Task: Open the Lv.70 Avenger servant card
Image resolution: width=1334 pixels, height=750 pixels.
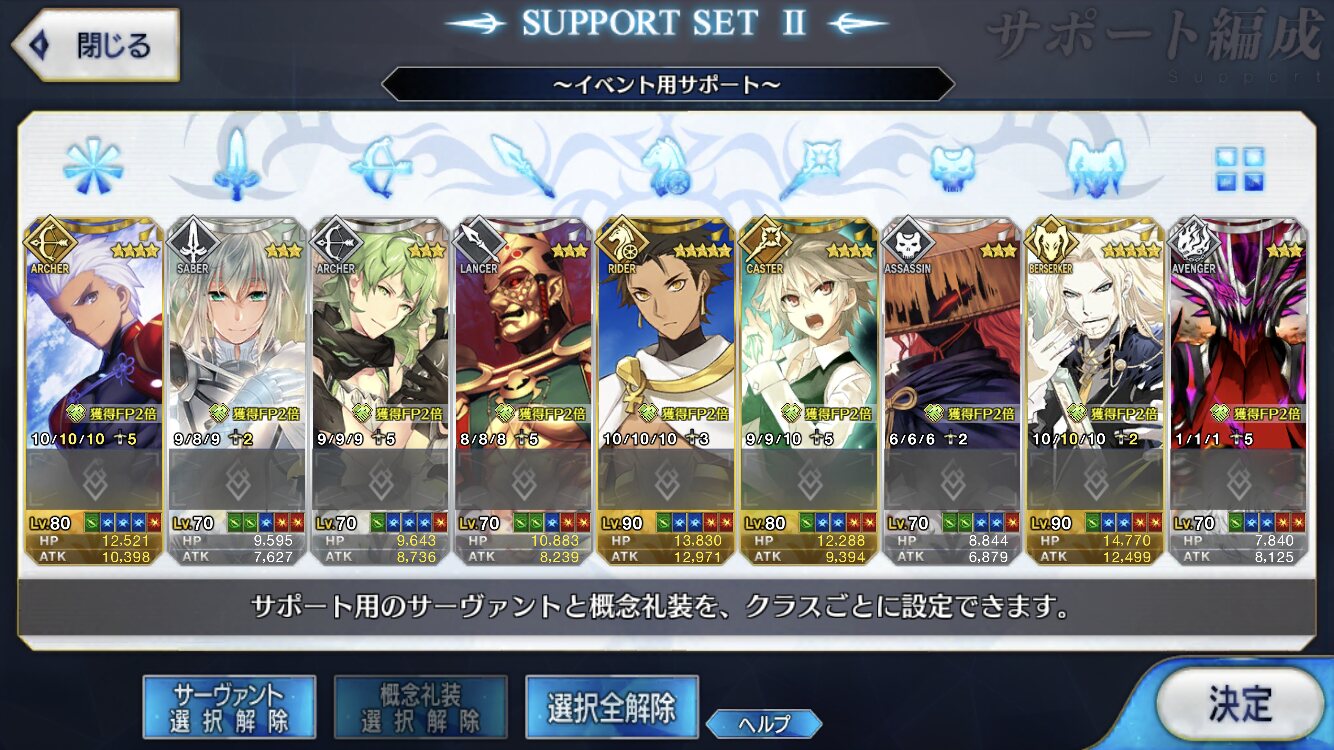Action: point(1238,391)
